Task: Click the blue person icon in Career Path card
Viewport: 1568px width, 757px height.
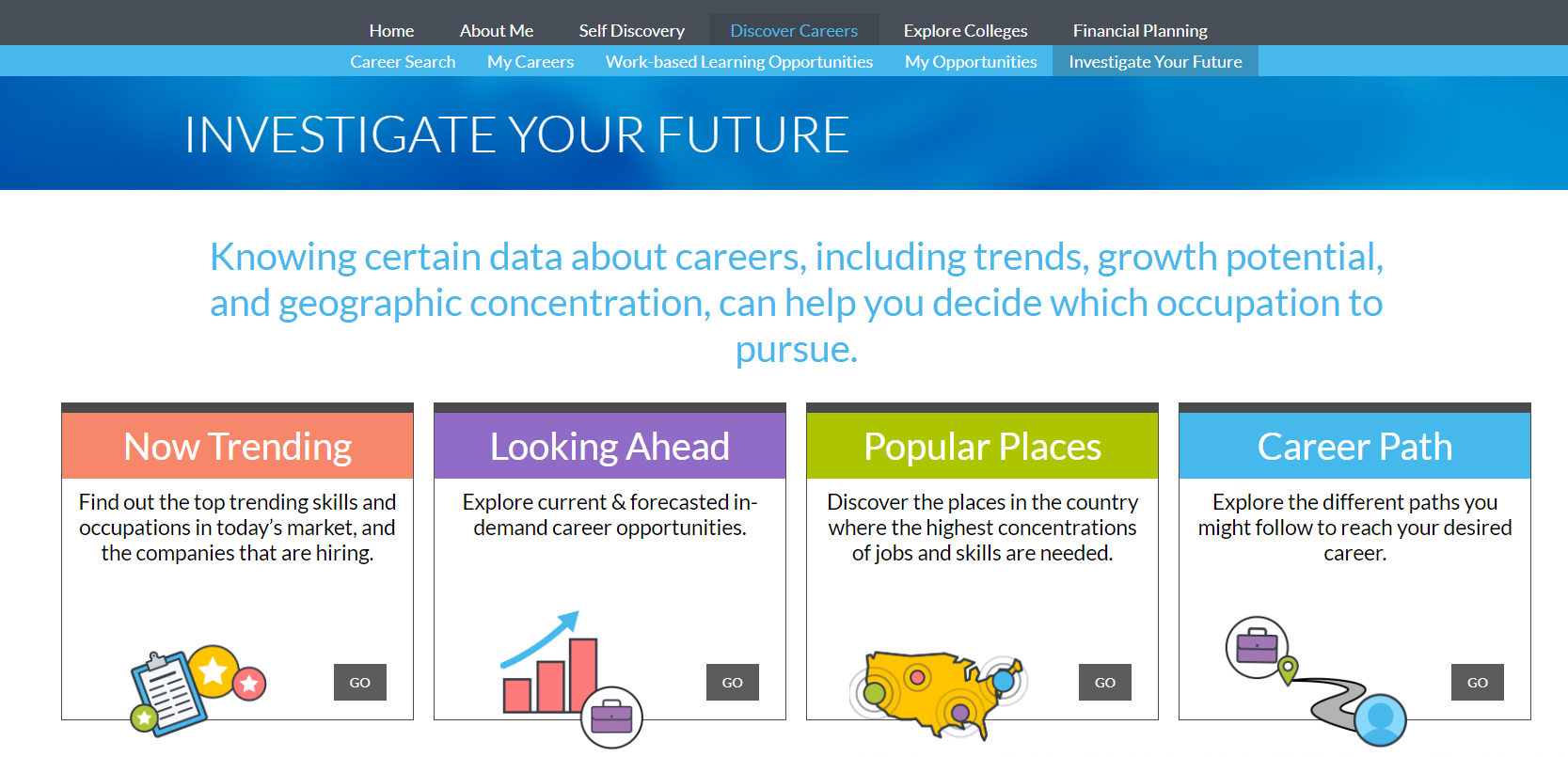Action: point(1379,719)
